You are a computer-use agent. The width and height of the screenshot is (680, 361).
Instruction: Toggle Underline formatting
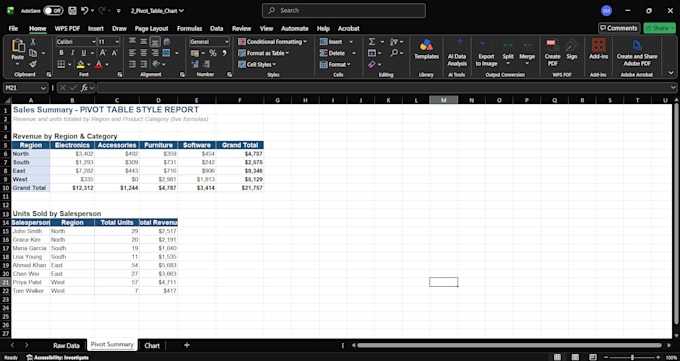[x=83, y=53]
